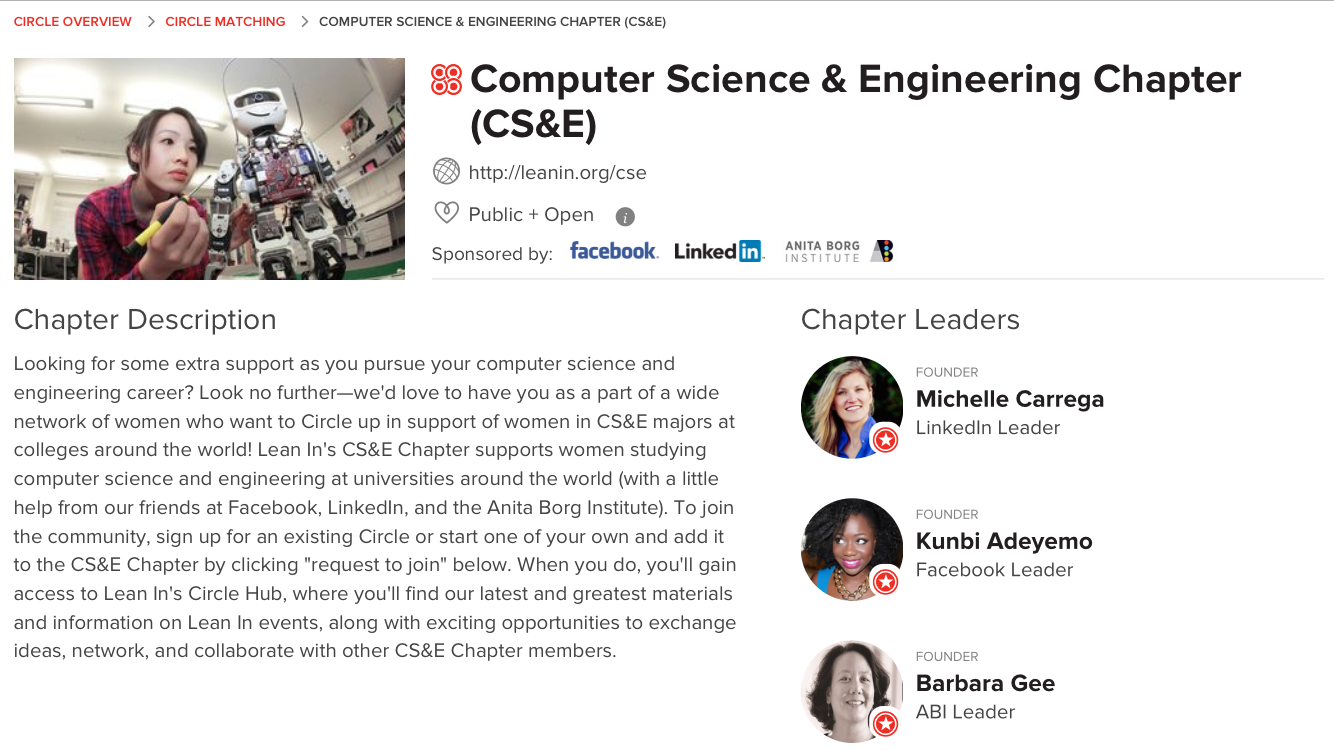The image size is (1334, 750).
Task: Click the heart Public + Open icon
Action: [x=446, y=214]
